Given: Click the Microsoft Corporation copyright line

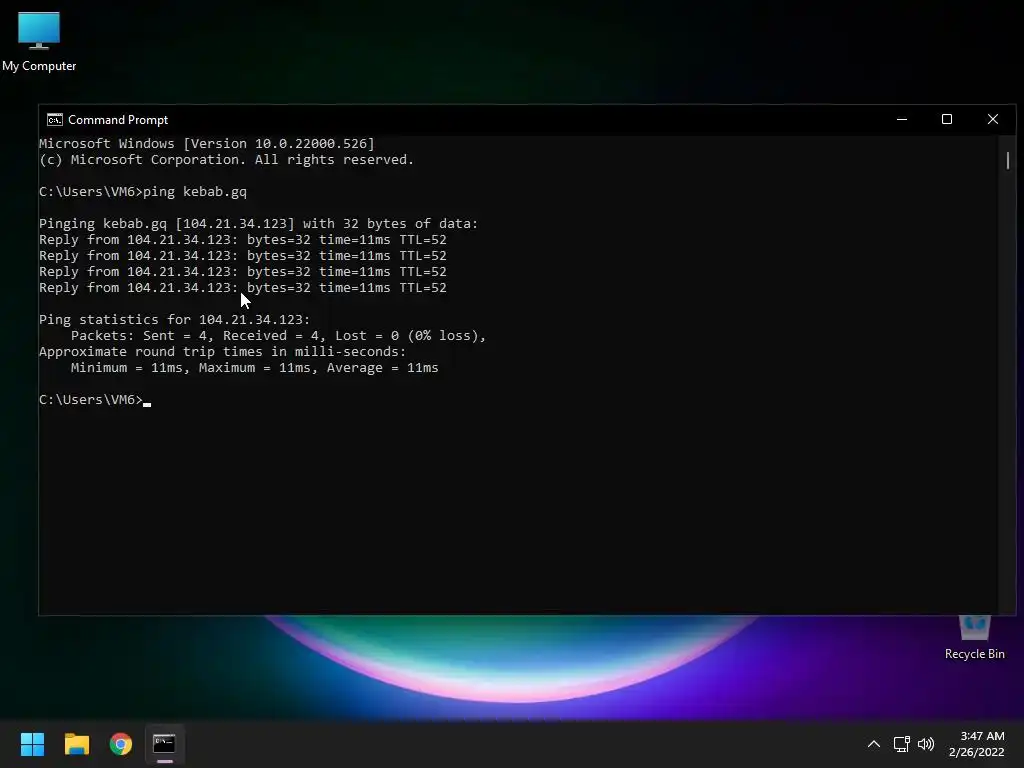Looking at the screenshot, I should point(227,160).
